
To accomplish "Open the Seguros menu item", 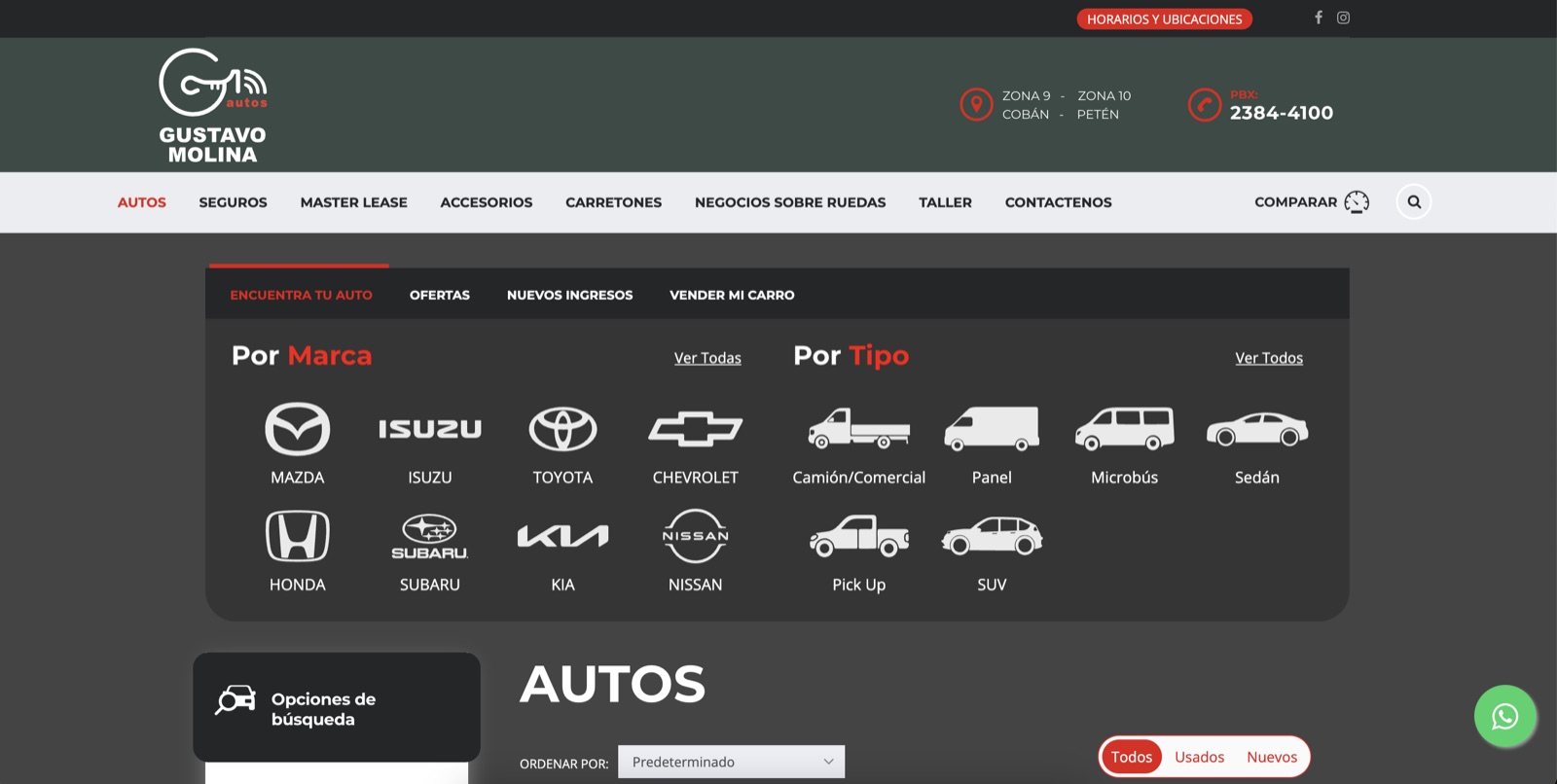I will [234, 202].
